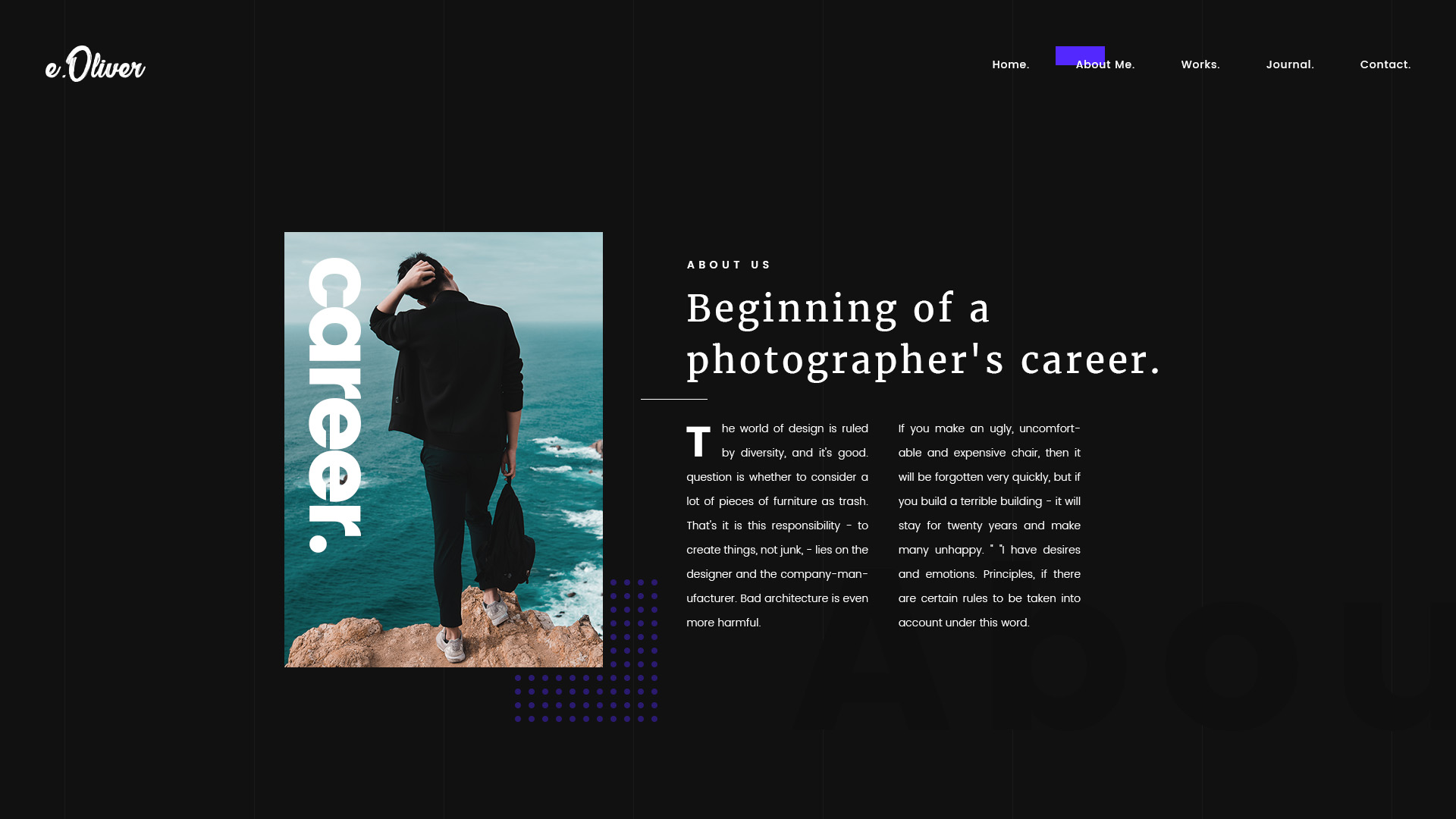Viewport: 1456px width, 819px height.
Task: Click the paragraph starting 'If you make an ugly'
Action: [989, 526]
